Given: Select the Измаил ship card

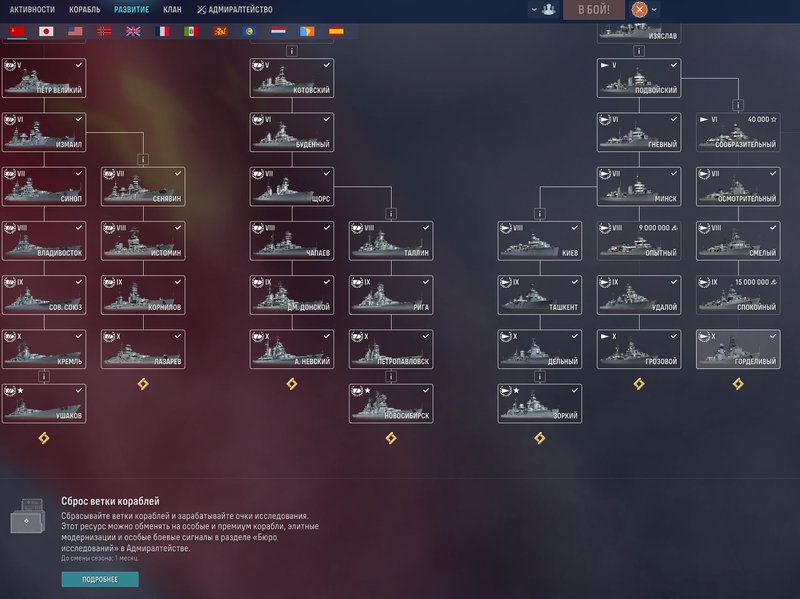Looking at the screenshot, I should coord(44,132).
